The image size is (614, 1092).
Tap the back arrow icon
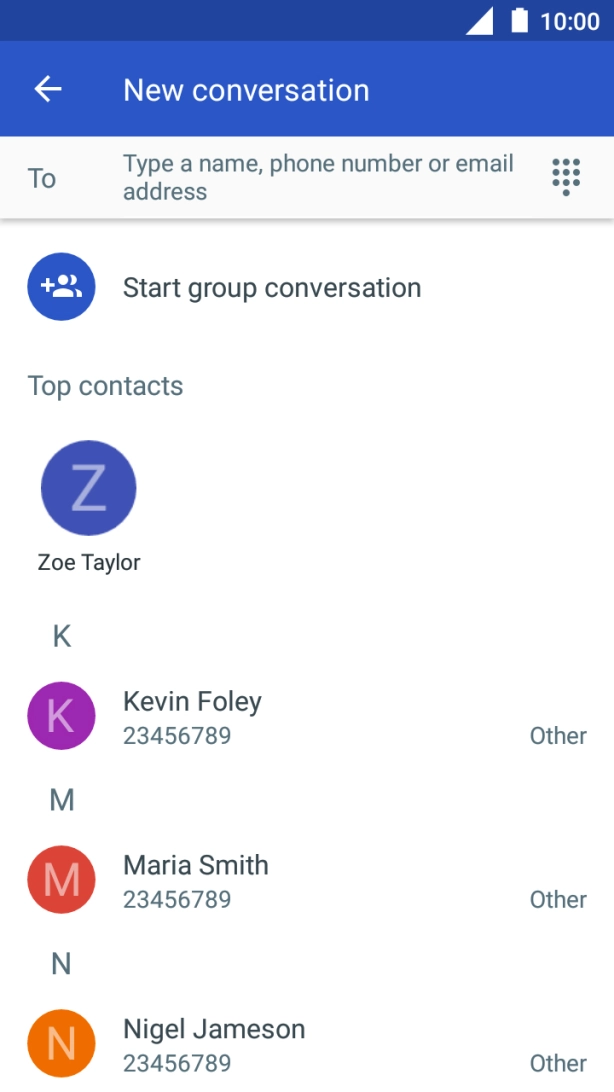[48, 90]
